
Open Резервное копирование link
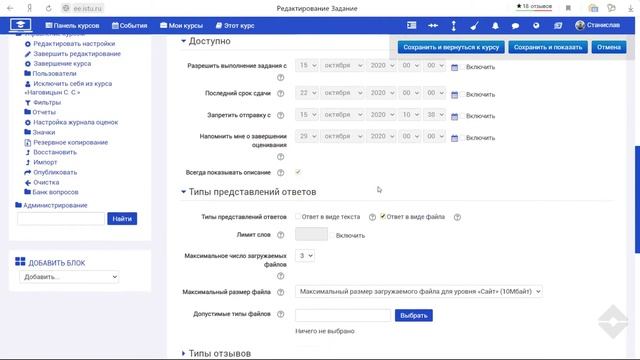70,142
